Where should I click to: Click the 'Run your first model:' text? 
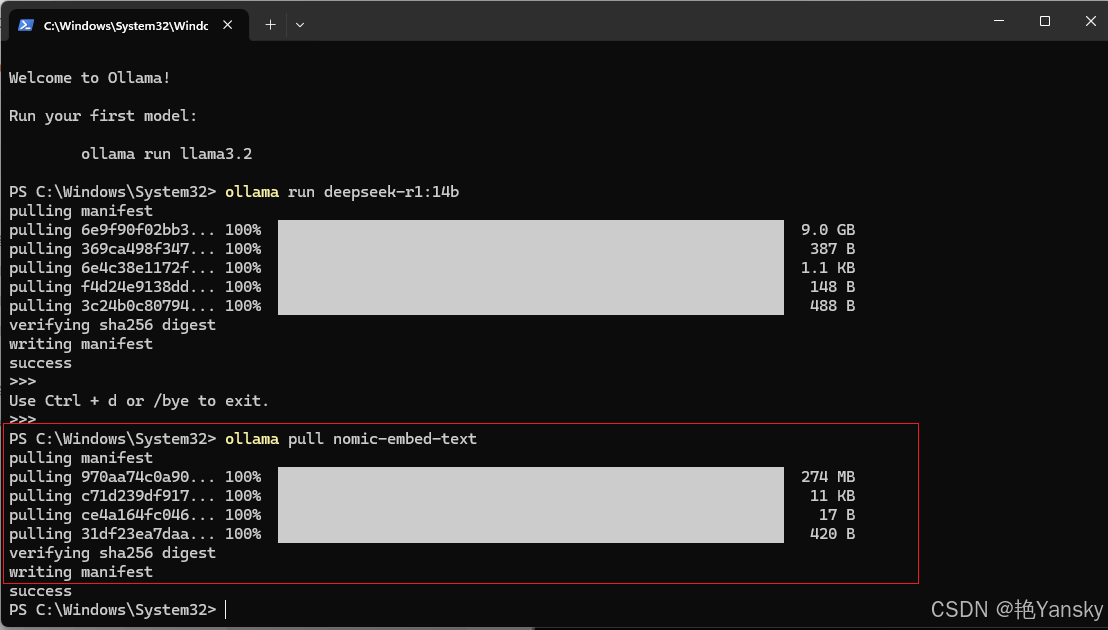click(x=103, y=116)
